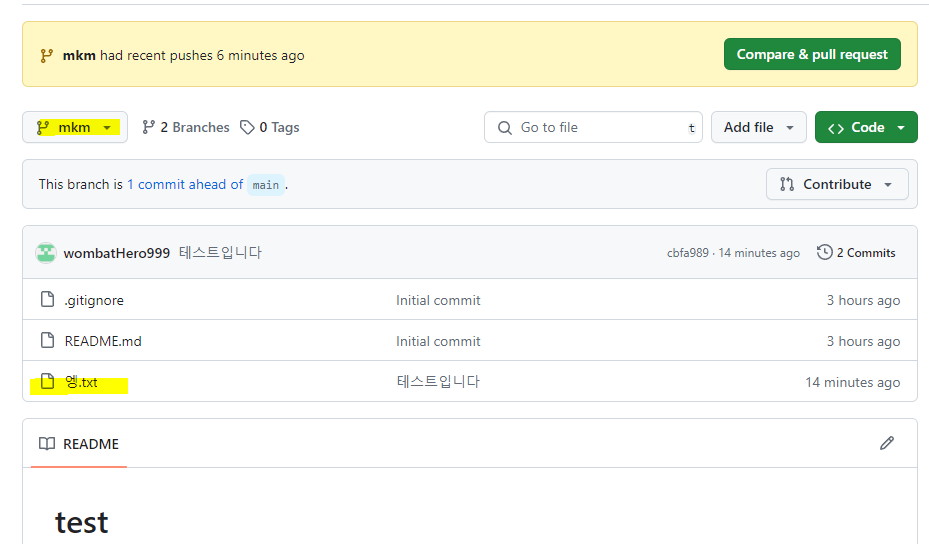Click the pencil icon to edit README
929x544 pixels.
[886, 443]
